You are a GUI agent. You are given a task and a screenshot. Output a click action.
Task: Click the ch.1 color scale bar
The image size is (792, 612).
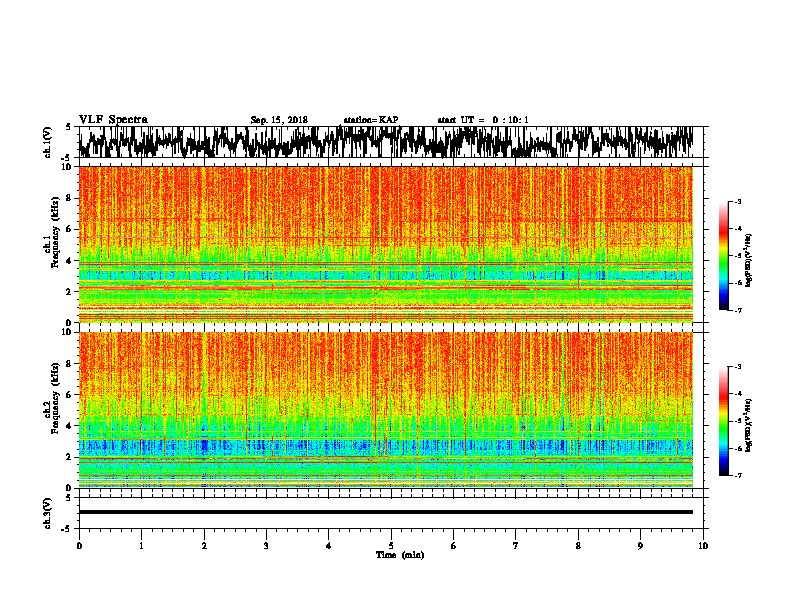point(723,256)
